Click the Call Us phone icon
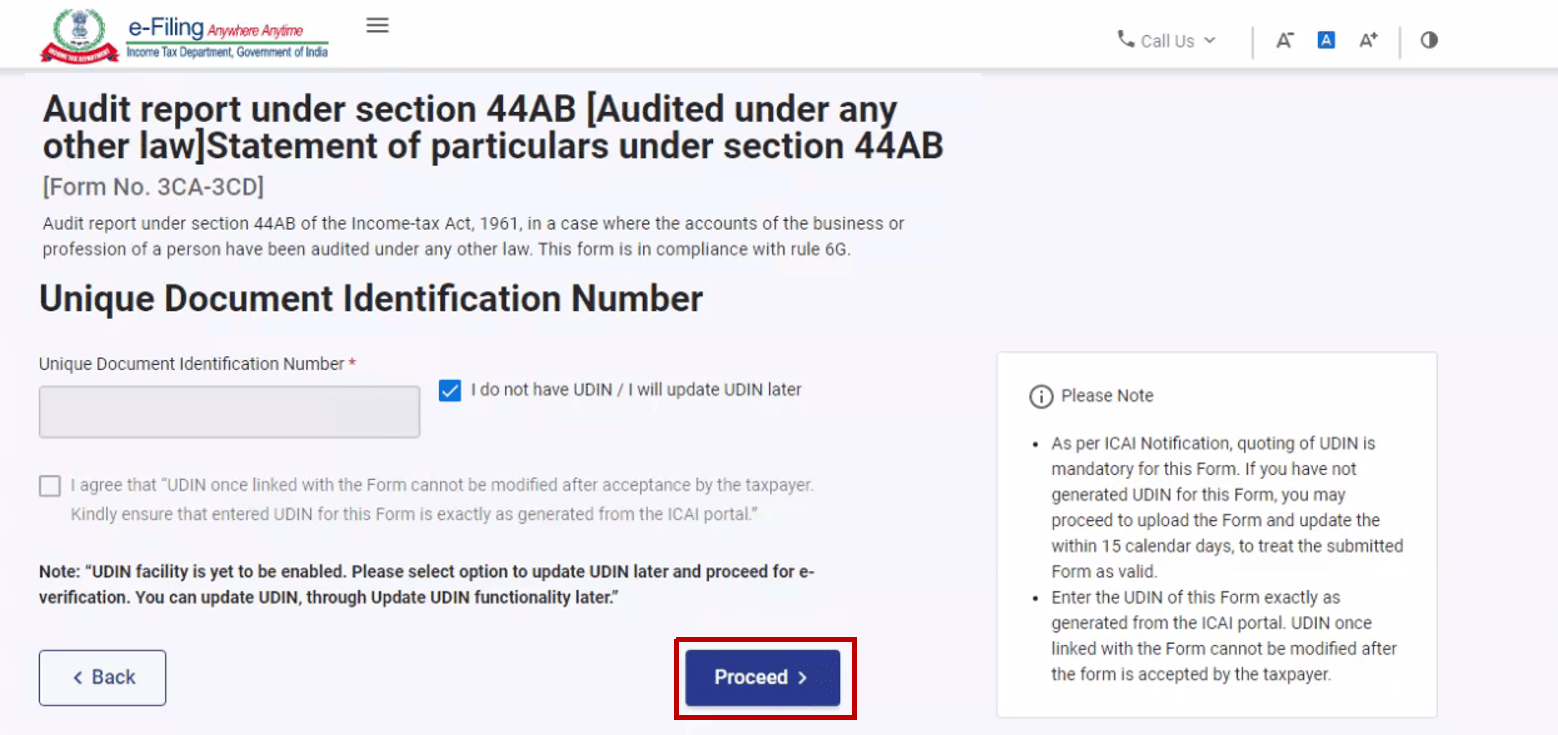This screenshot has height=735, width=1558. pyautogui.click(x=1128, y=41)
